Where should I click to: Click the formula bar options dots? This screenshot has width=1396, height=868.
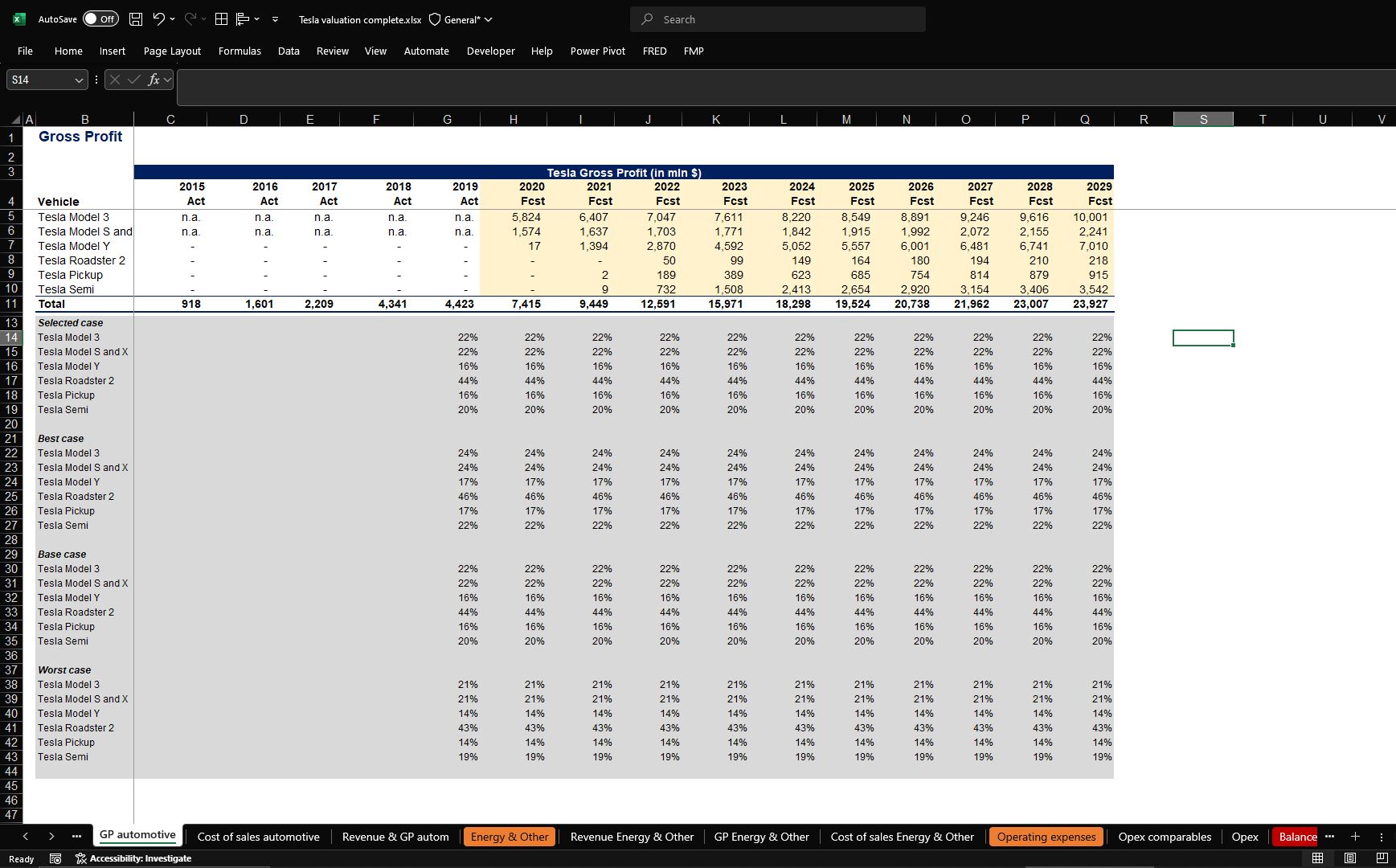click(x=96, y=80)
